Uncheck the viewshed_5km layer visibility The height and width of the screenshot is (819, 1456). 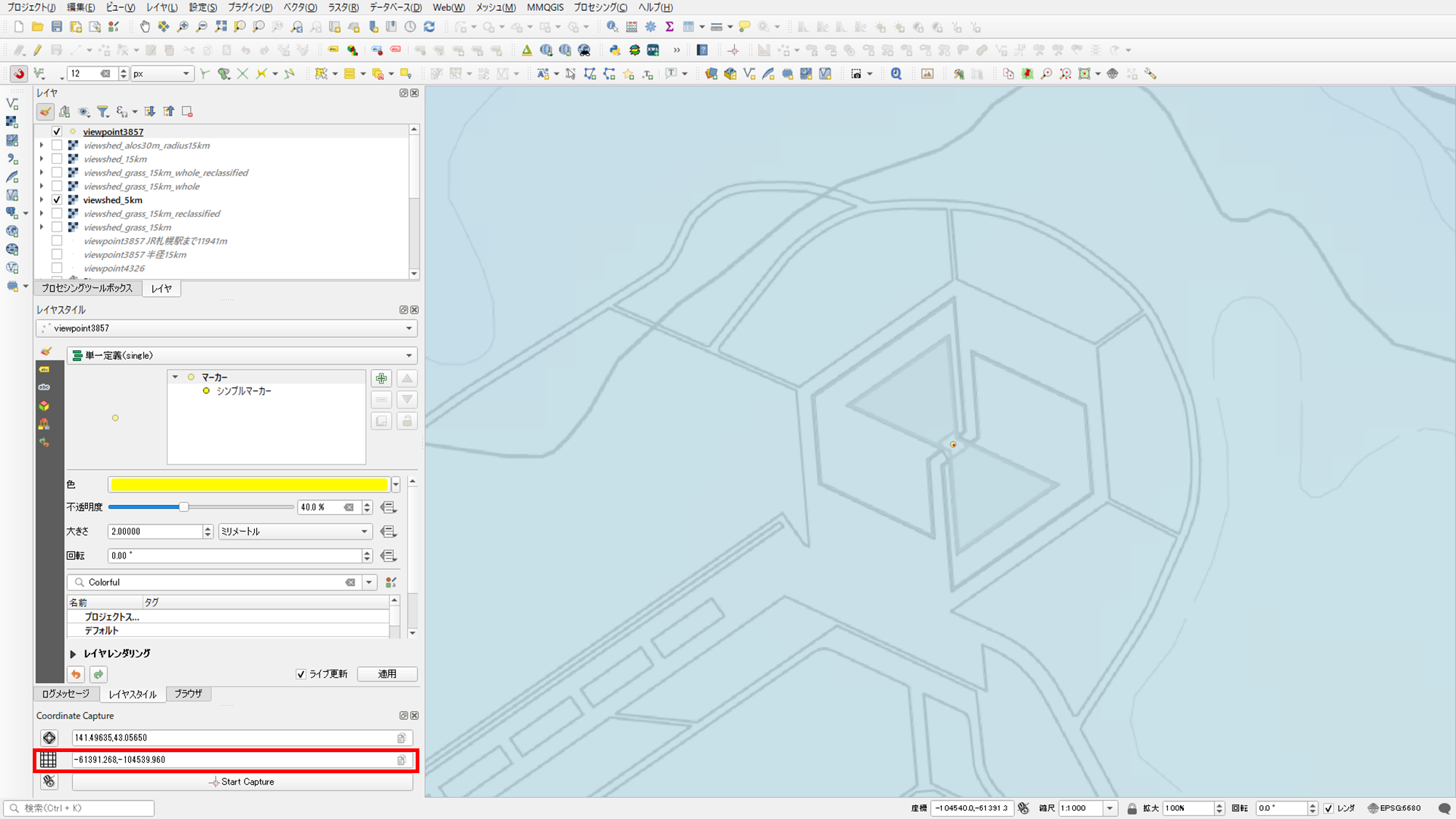click(x=57, y=199)
